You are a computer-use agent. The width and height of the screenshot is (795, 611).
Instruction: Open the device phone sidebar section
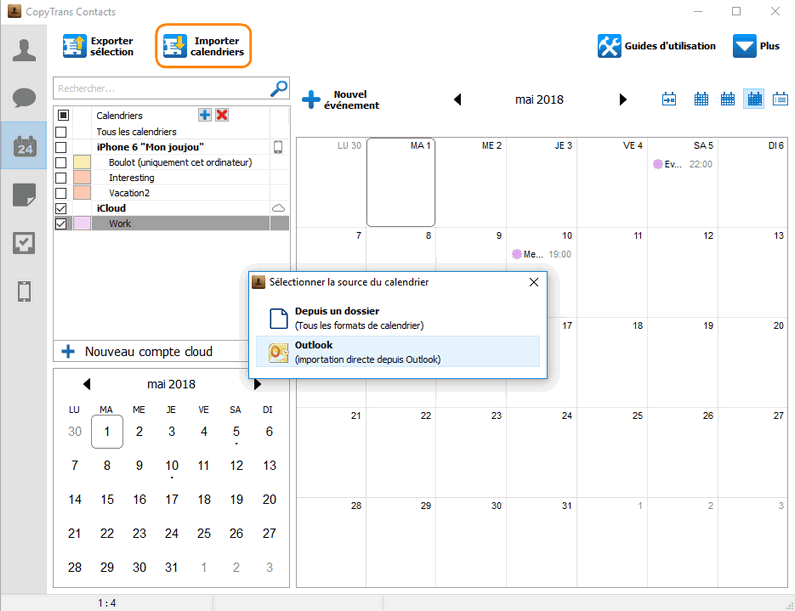24,292
